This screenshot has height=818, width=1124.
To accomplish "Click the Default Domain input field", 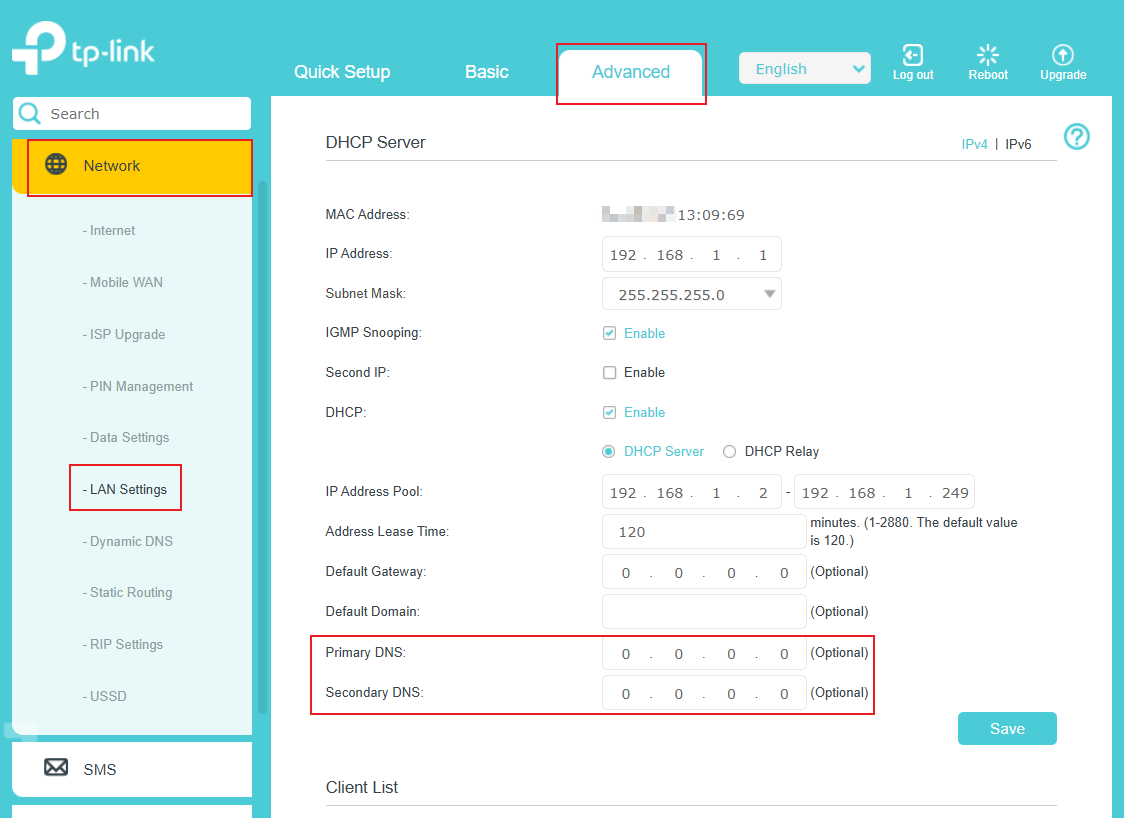I will pyautogui.click(x=703, y=611).
